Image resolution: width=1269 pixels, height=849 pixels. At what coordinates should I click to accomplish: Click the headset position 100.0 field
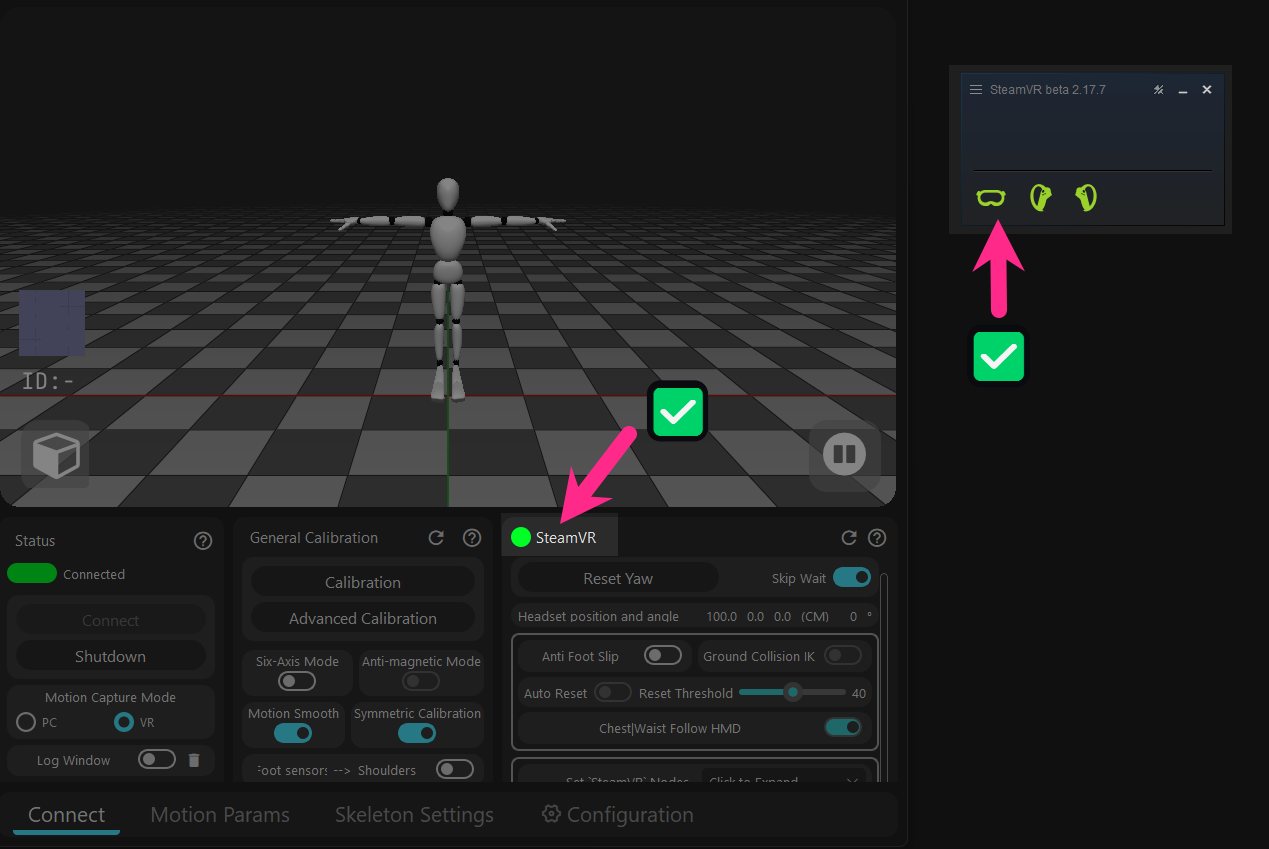point(721,616)
